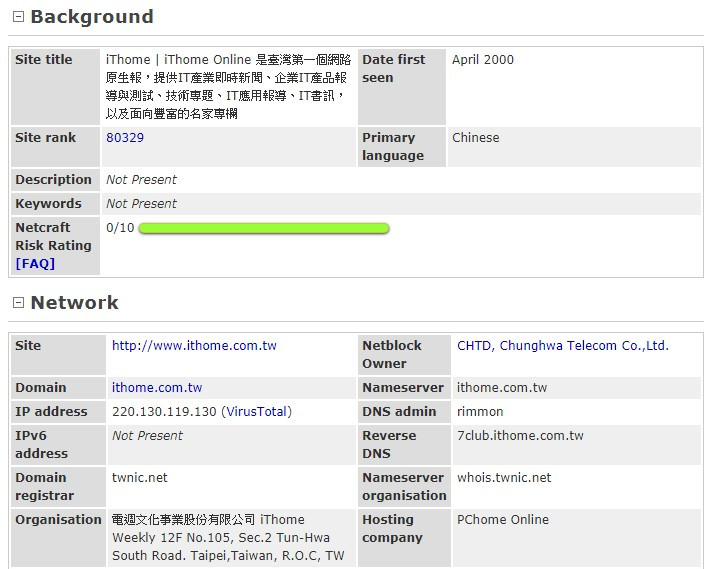Select the Background heading text
704x569 pixels.
(92, 17)
